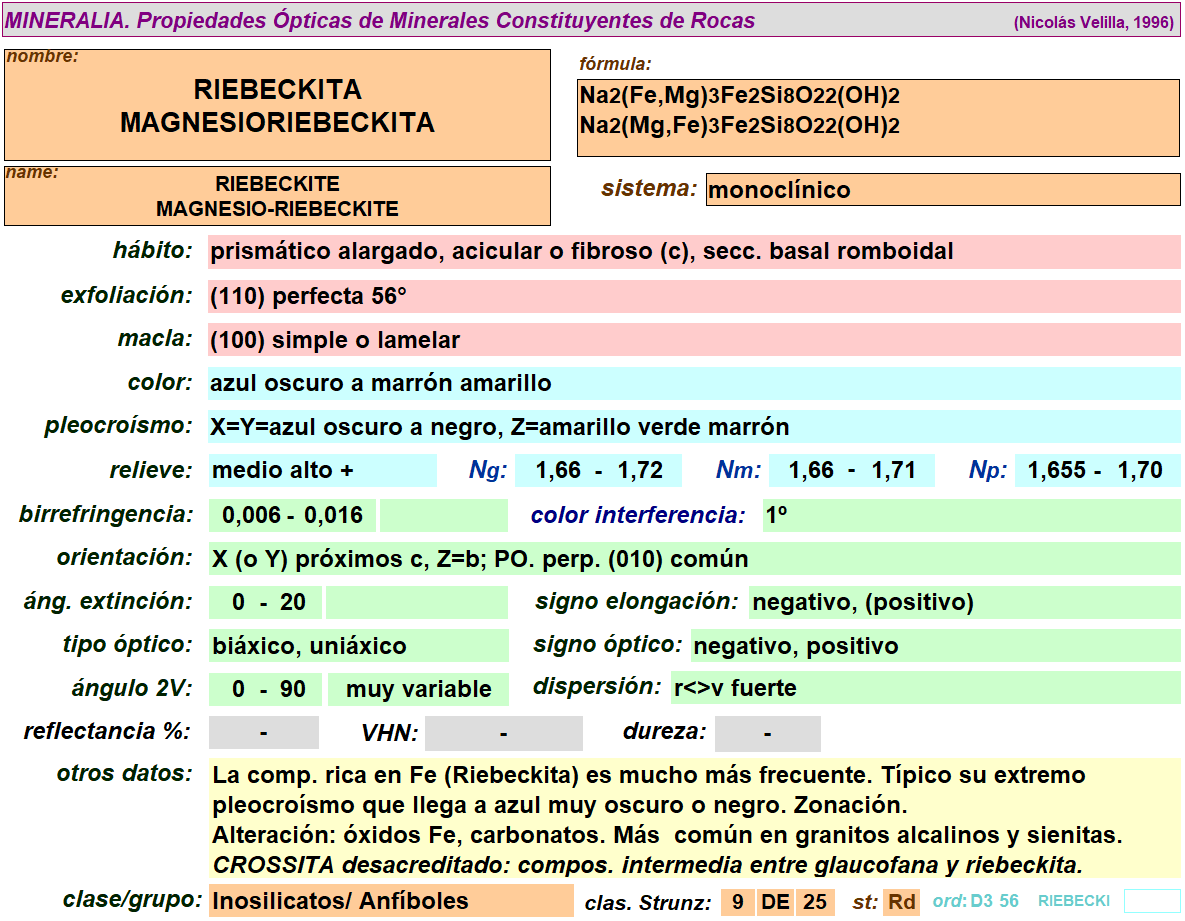This screenshot has width=1185, height=921.
Task: Click the color interferencia field showing 1º
Action: pos(970,515)
